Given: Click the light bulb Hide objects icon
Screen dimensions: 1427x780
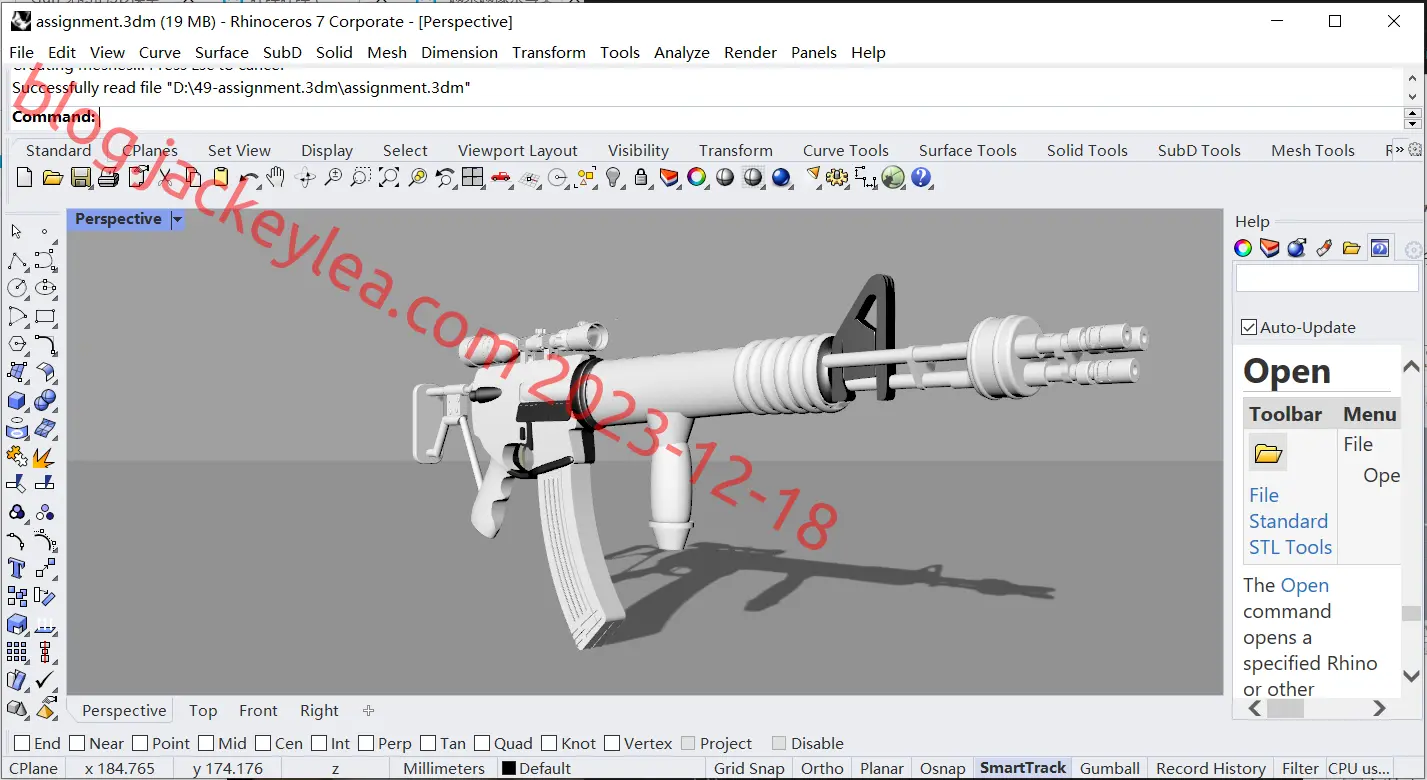Looking at the screenshot, I should [614, 178].
